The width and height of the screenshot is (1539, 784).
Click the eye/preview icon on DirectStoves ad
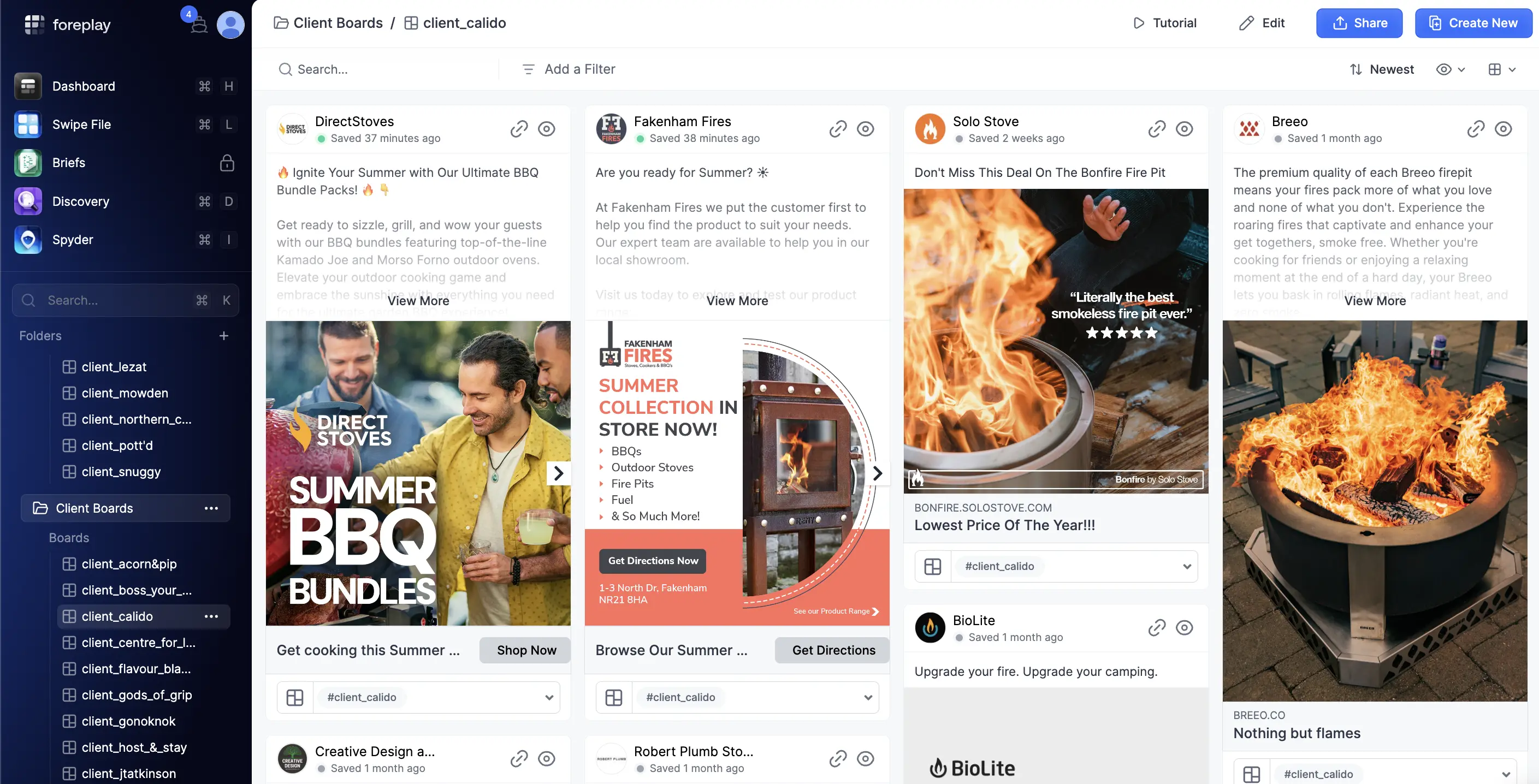547,128
